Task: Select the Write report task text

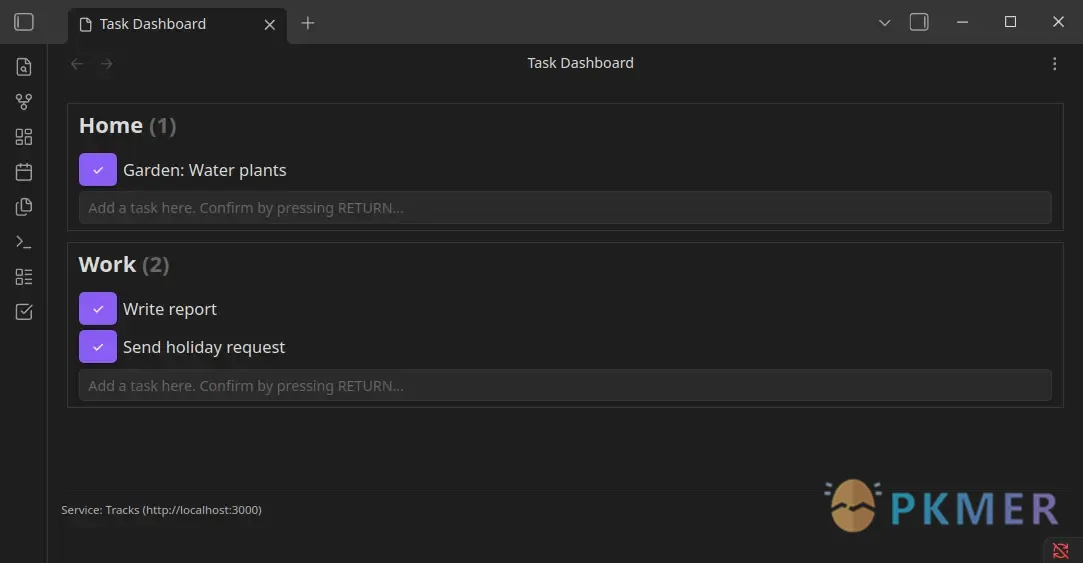Action: tap(170, 309)
